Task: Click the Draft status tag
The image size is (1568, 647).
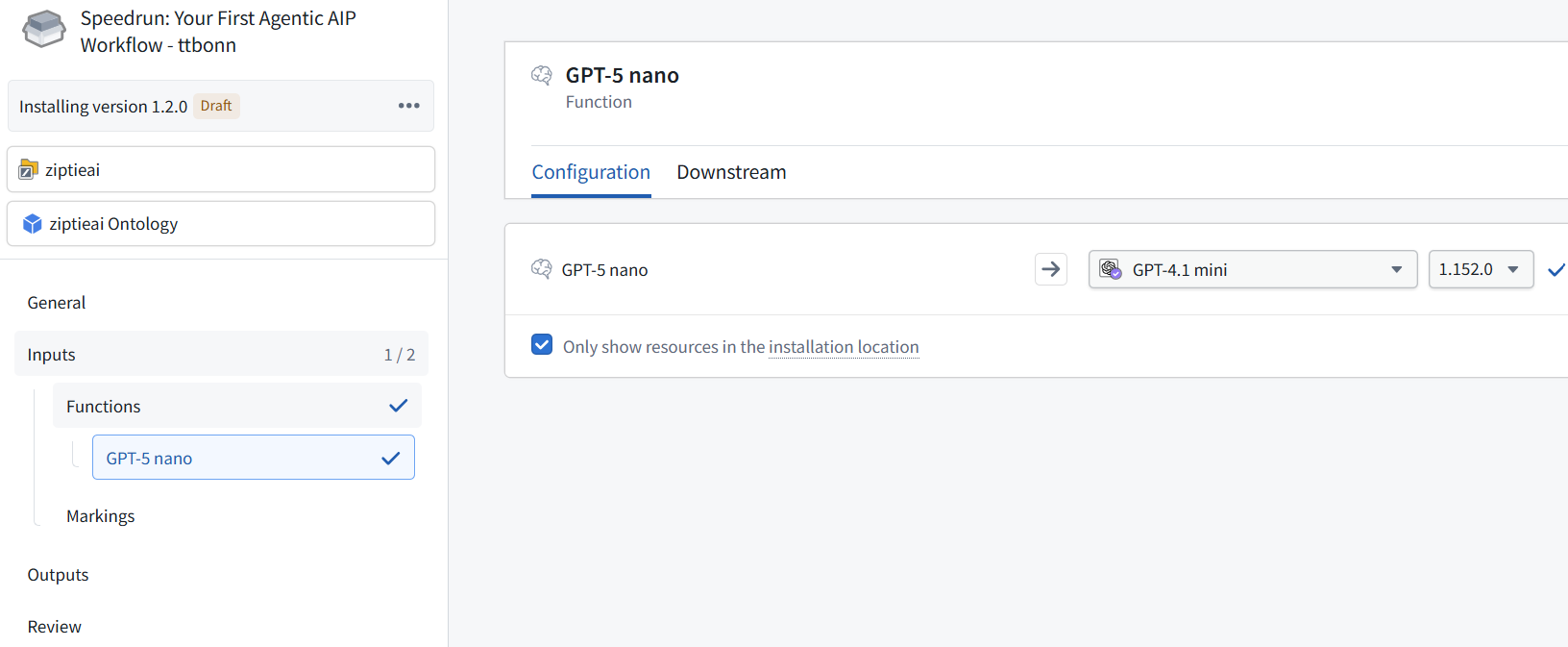Action: tap(216, 106)
